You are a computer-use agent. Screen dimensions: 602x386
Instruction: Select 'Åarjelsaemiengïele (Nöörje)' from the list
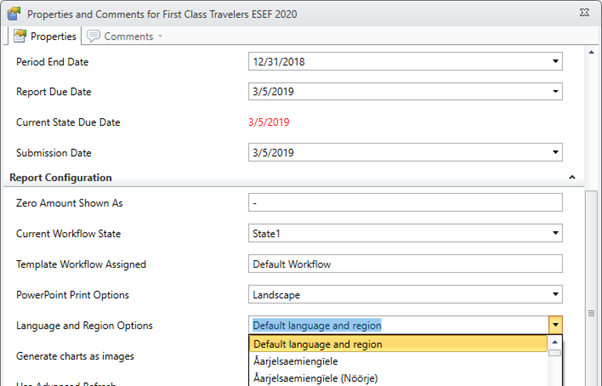398,378
